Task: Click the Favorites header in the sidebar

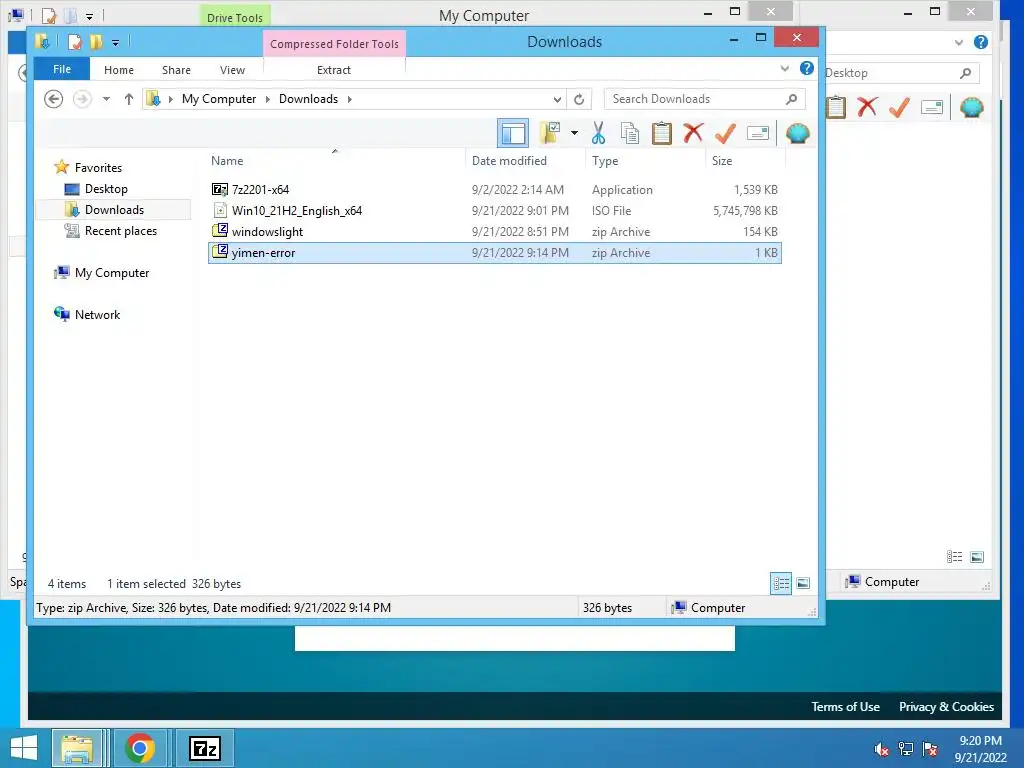Action: pos(98,168)
